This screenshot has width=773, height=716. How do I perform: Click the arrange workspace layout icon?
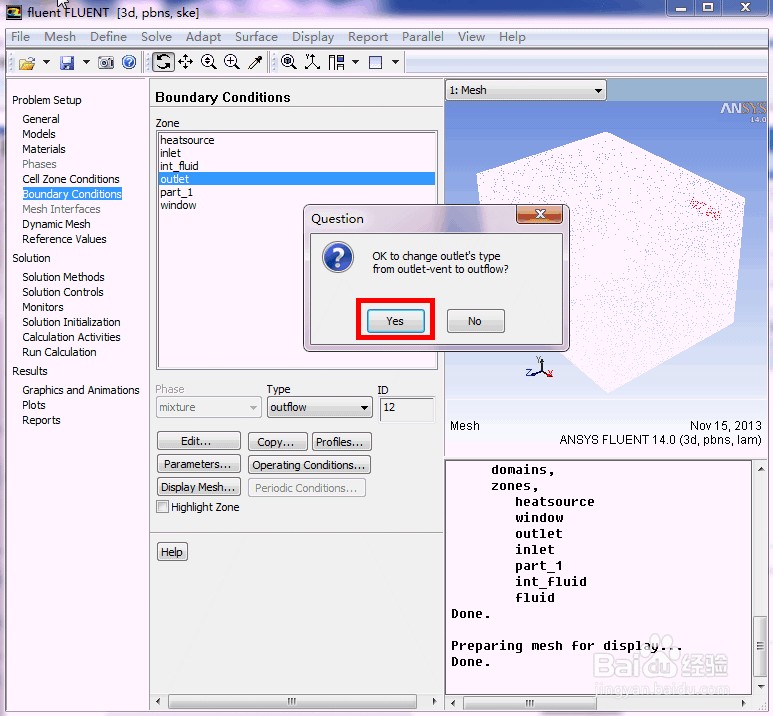337,62
